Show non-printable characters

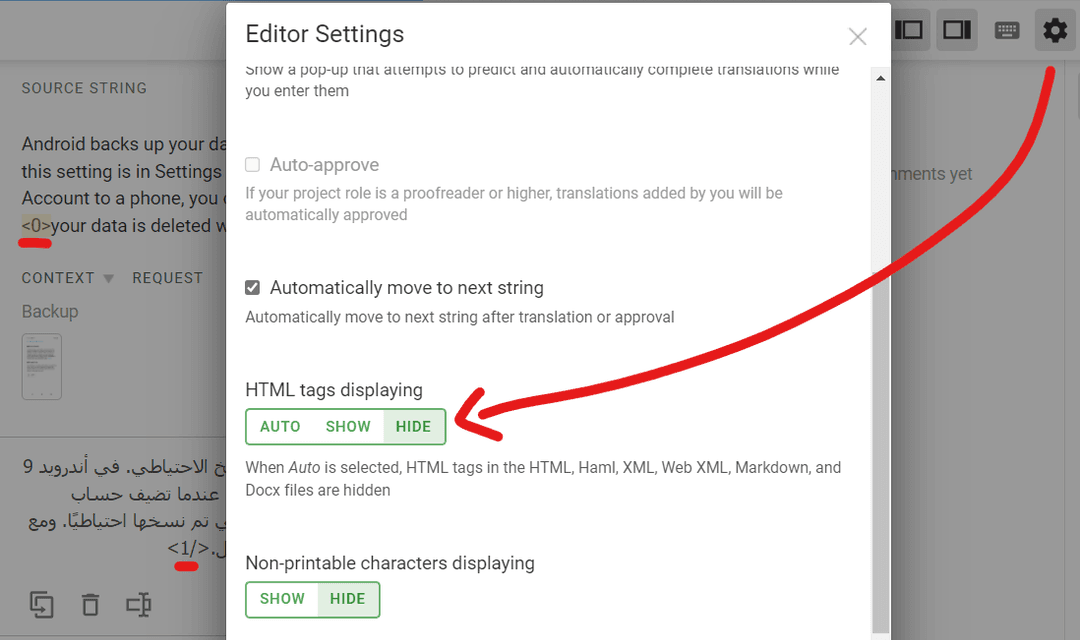(x=282, y=599)
